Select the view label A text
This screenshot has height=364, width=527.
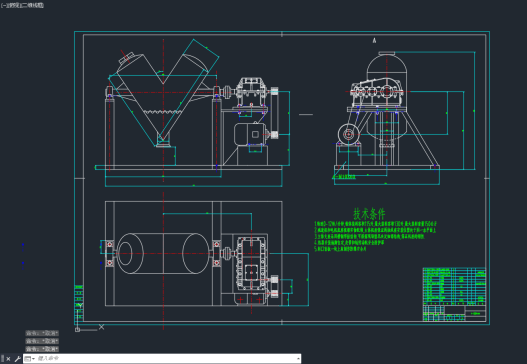point(374,41)
